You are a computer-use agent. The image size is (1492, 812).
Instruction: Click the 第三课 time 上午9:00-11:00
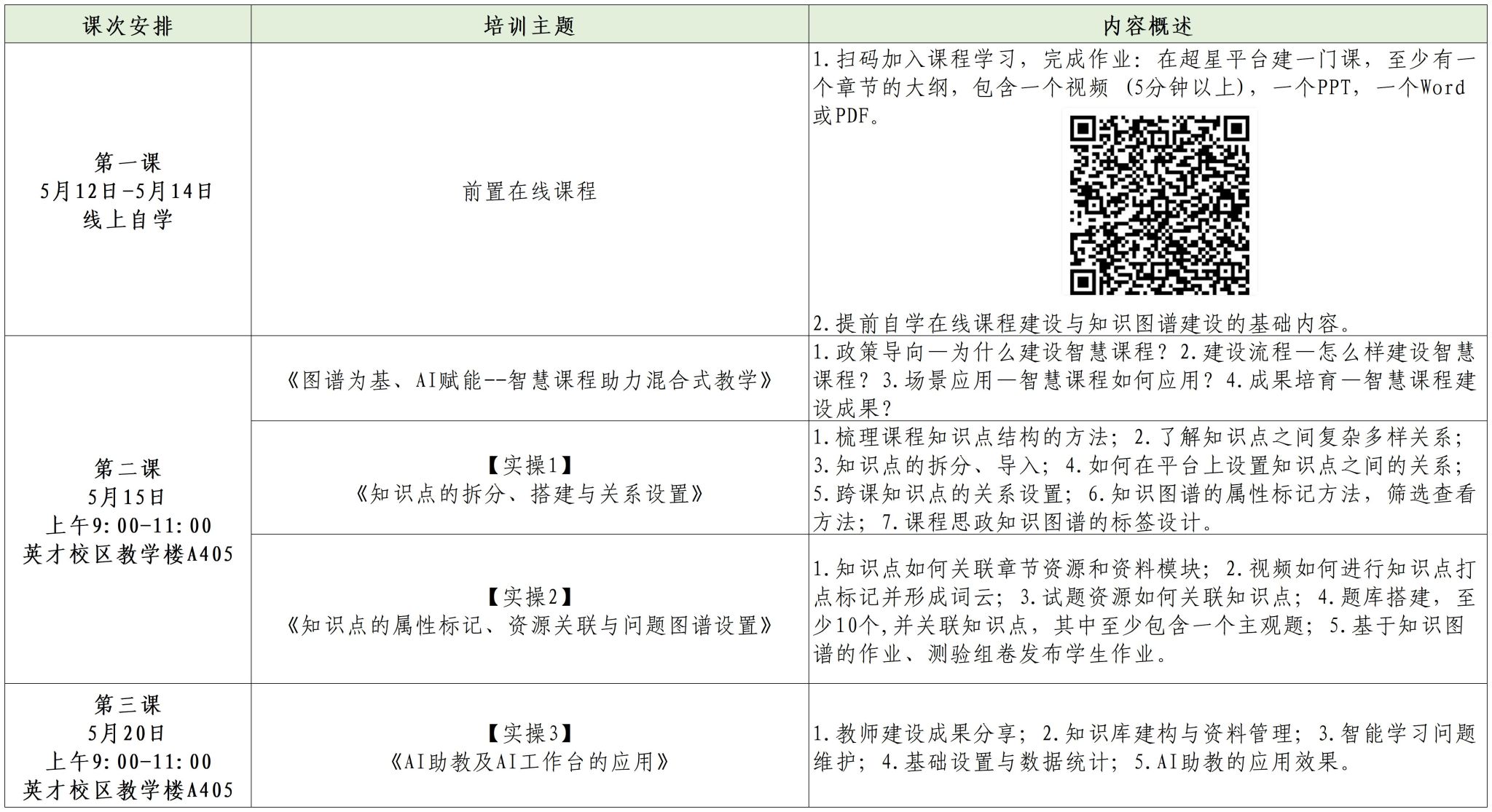click(x=128, y=762)
